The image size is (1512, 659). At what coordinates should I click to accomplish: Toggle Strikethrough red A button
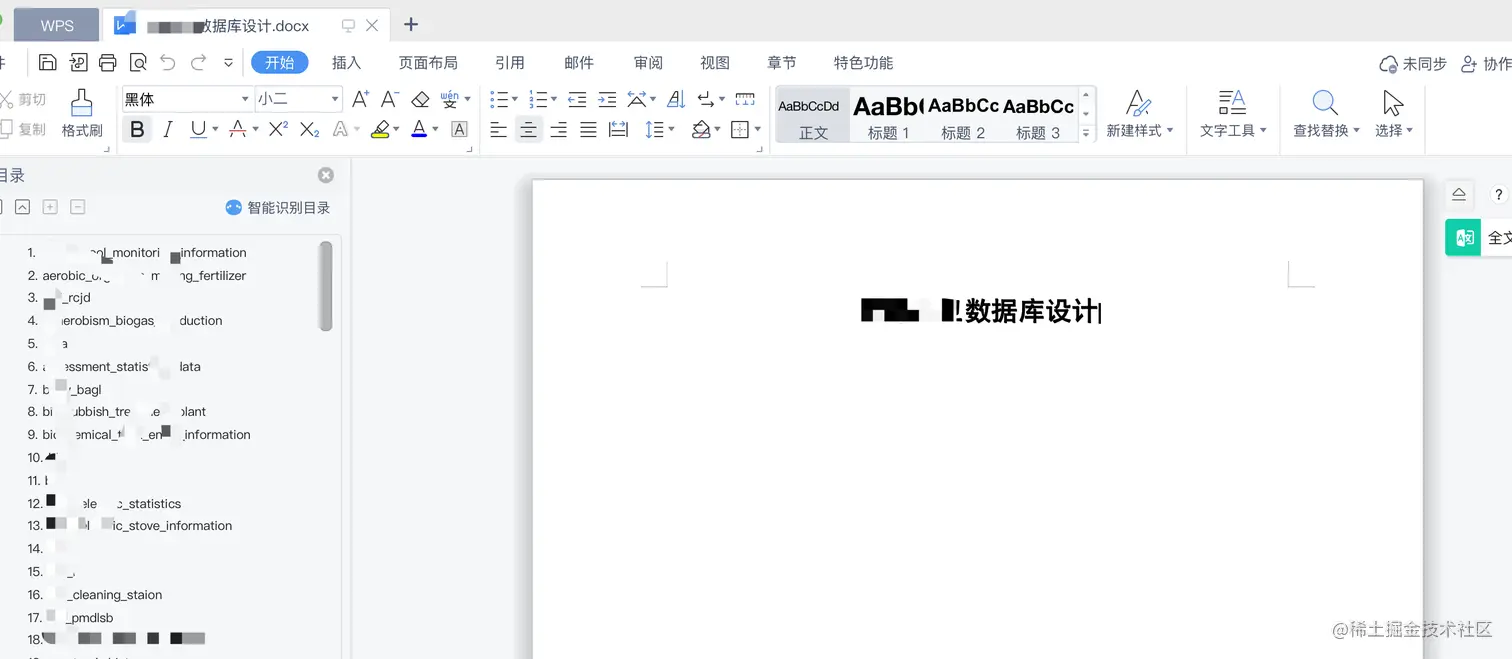[237, 129]
